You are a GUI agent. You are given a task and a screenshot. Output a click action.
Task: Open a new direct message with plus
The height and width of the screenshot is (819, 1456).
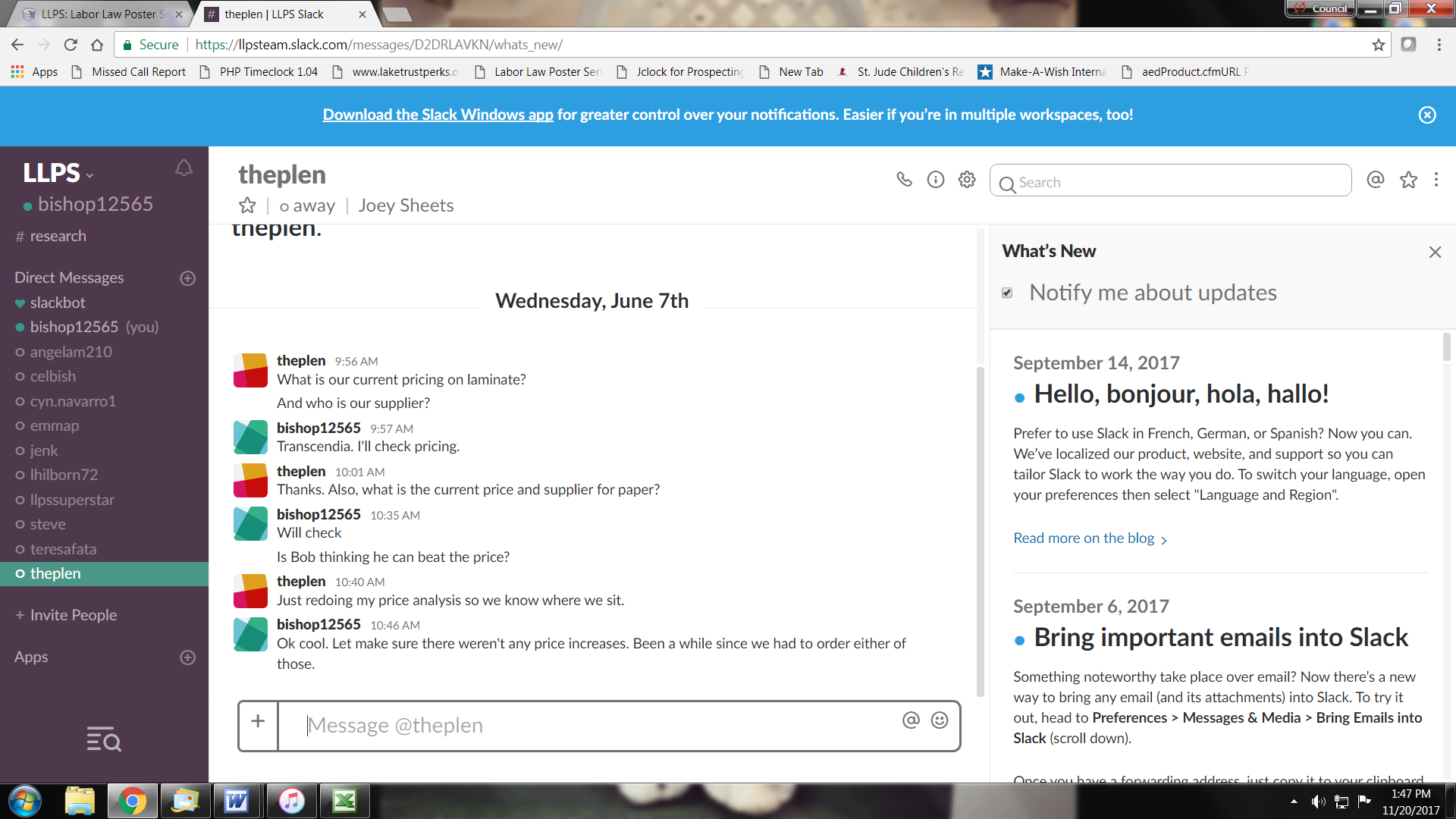point(187,278)
